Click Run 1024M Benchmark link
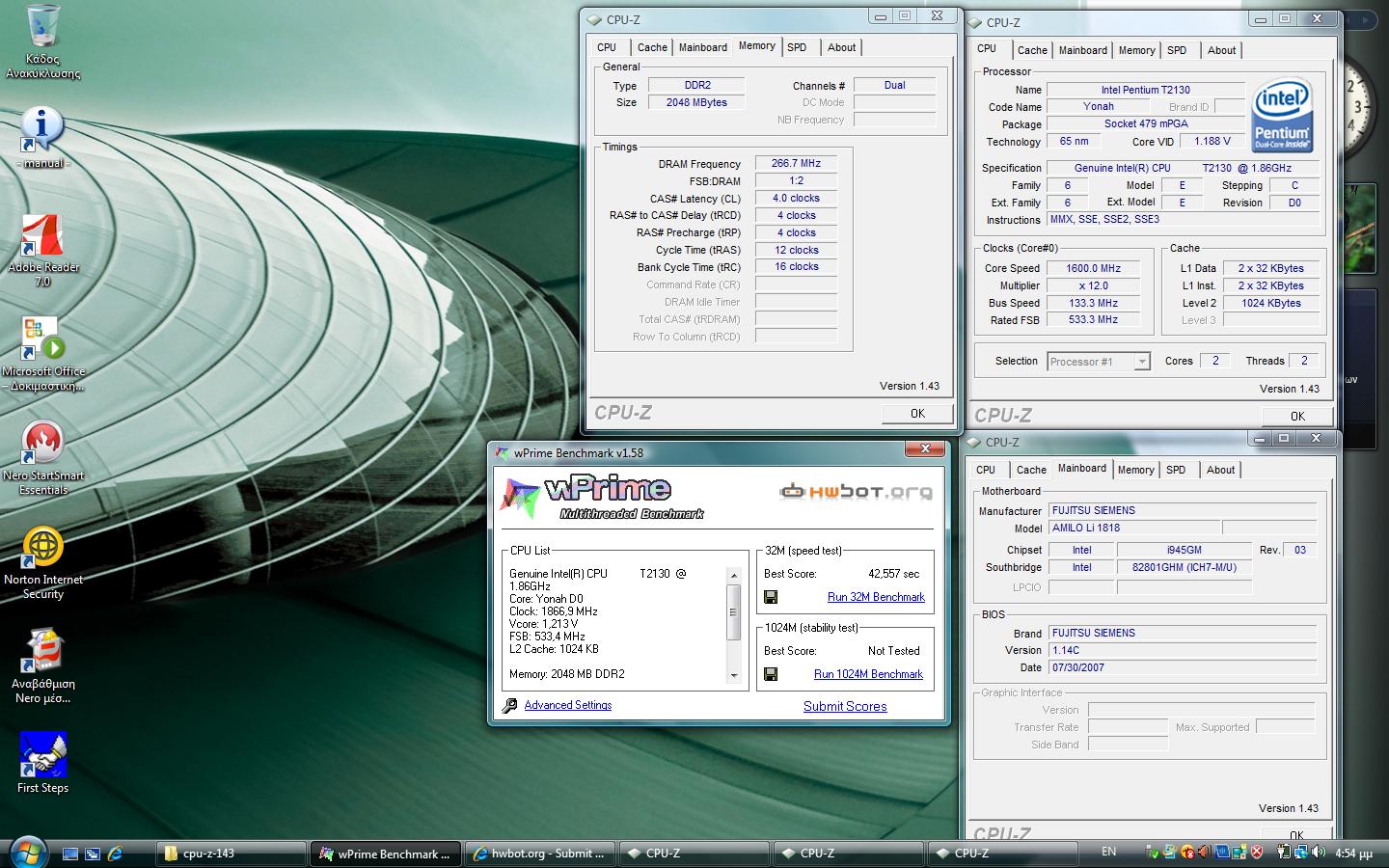This screenshot has height=868, width=1389. point(868,674)
